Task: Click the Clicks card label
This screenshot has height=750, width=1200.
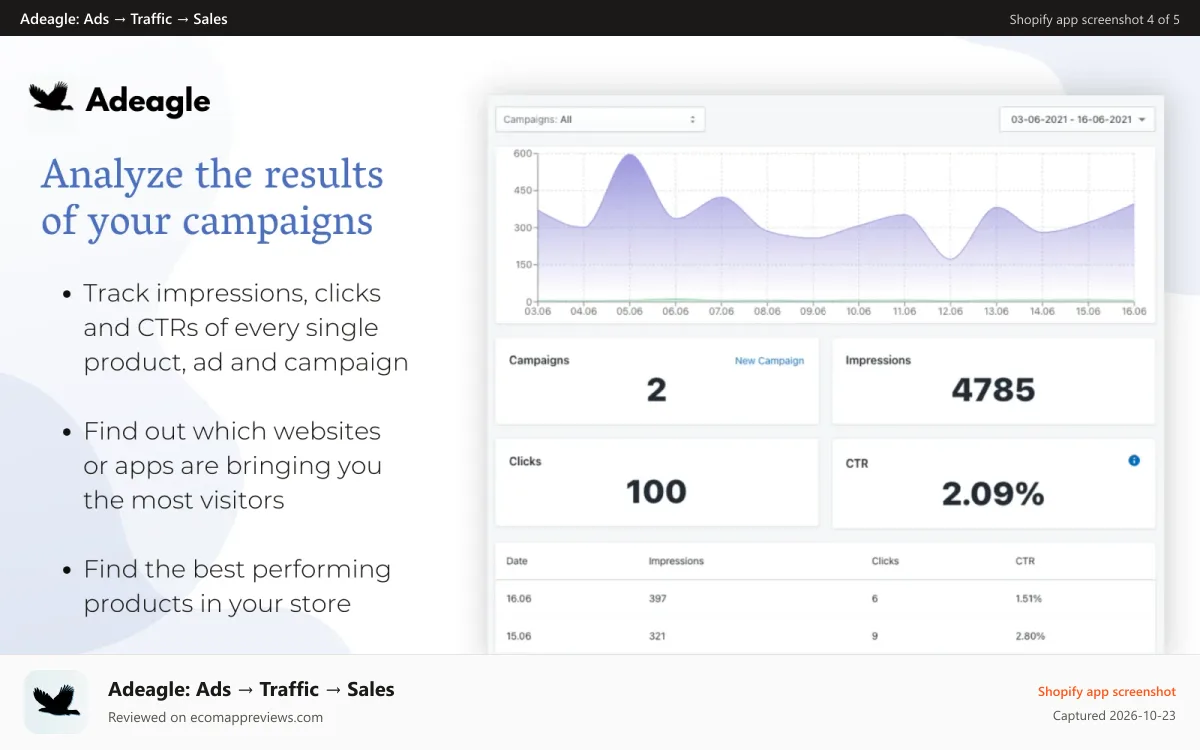Action: [525, 461]
